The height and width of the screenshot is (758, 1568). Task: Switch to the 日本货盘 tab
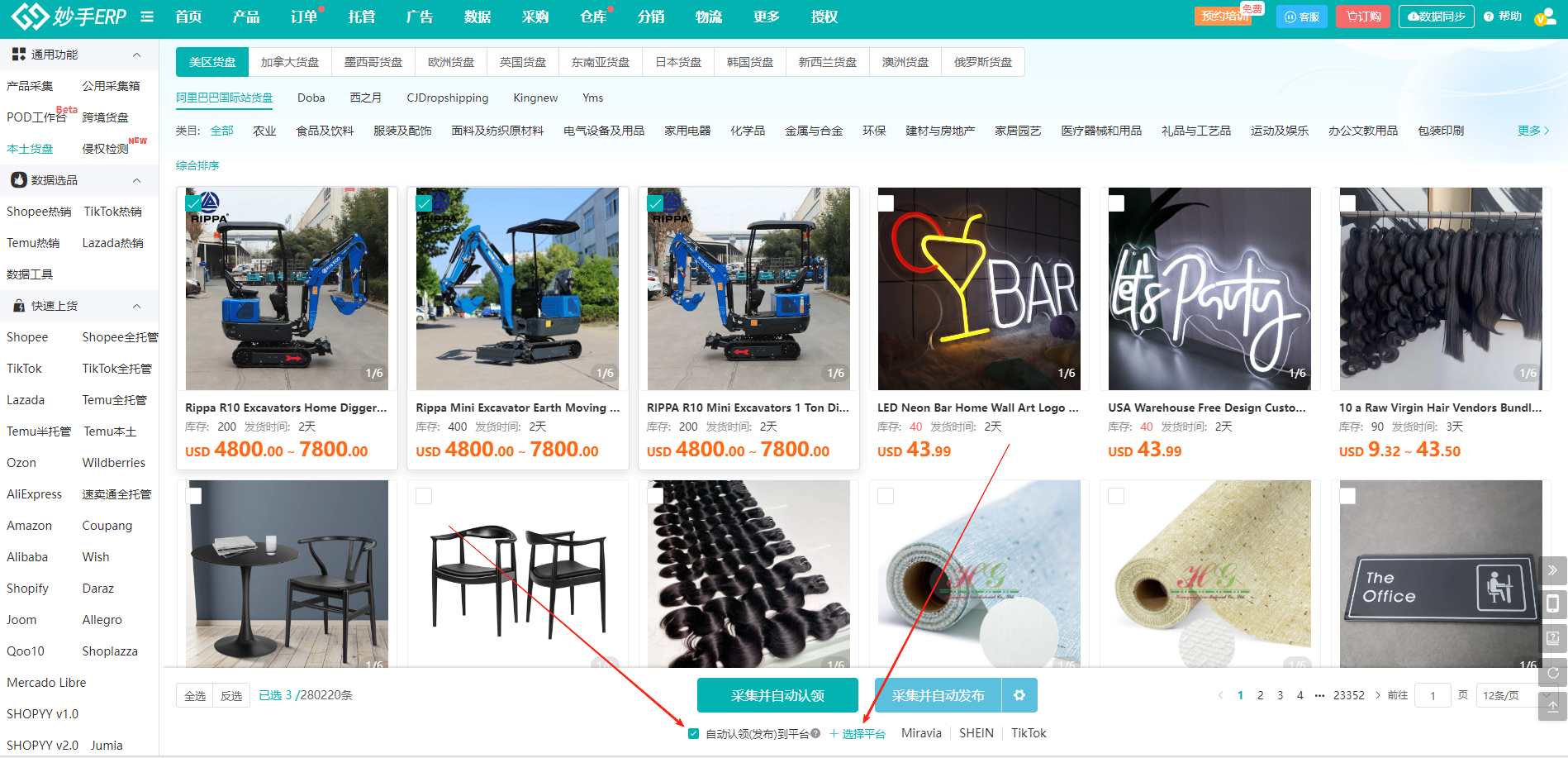(x=678, y=62)
